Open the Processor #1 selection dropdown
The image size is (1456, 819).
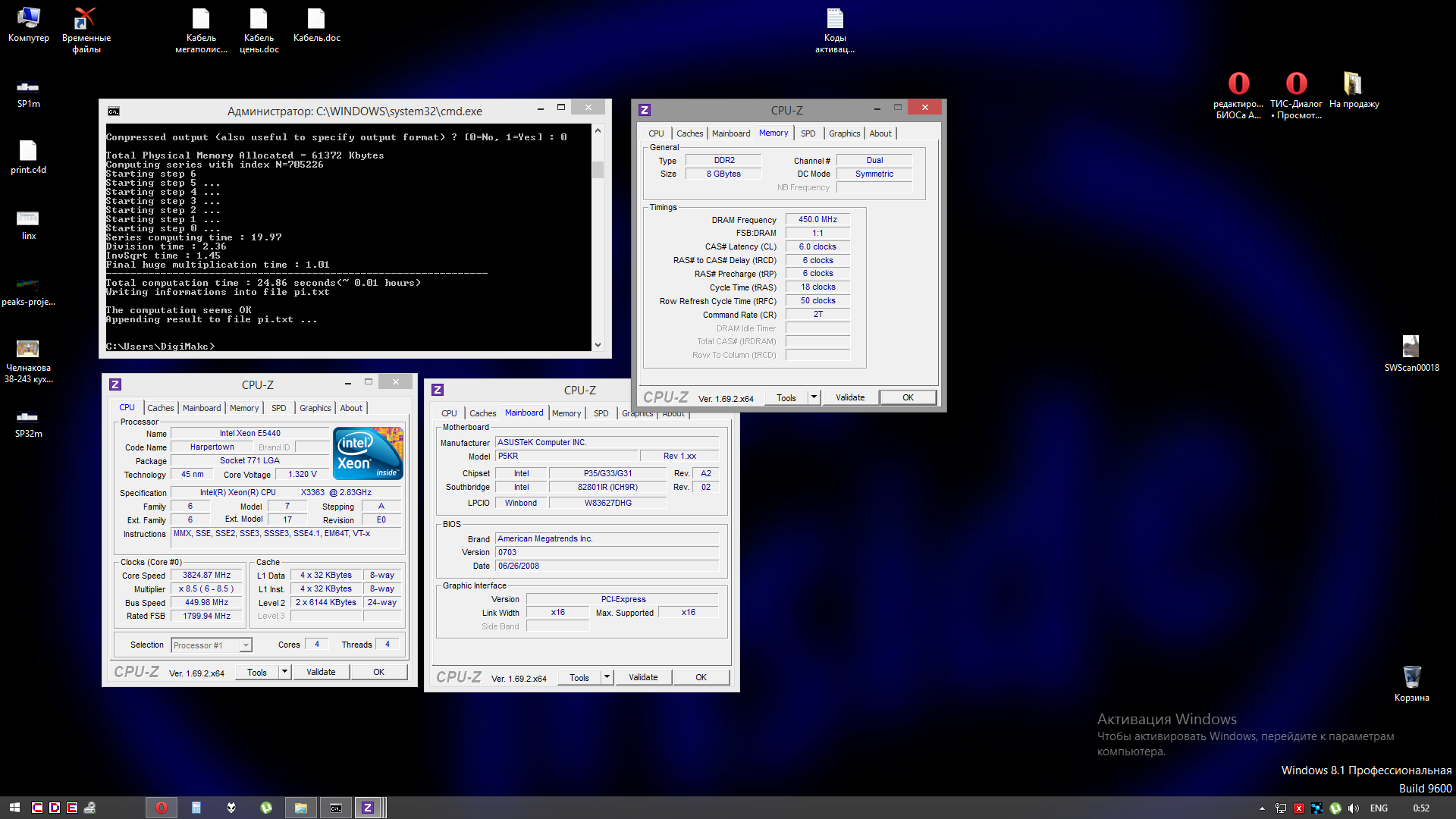212,645
